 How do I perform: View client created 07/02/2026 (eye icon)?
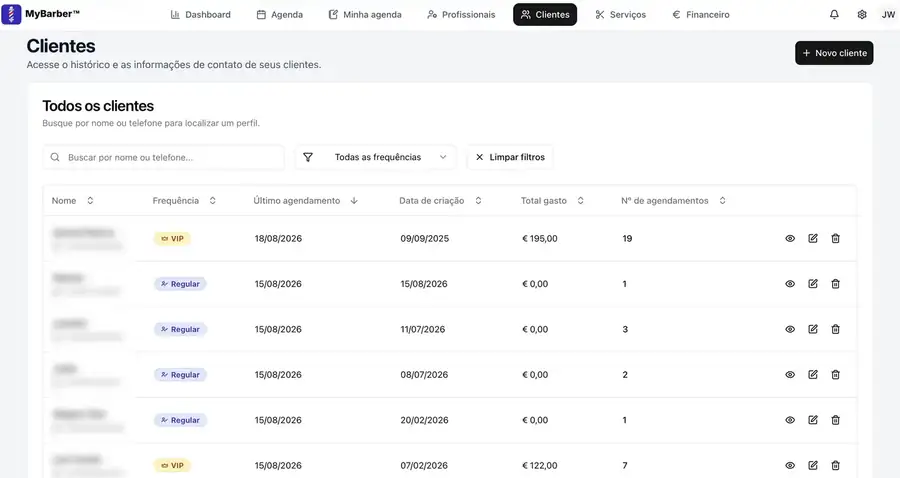[x=790, y=465]
